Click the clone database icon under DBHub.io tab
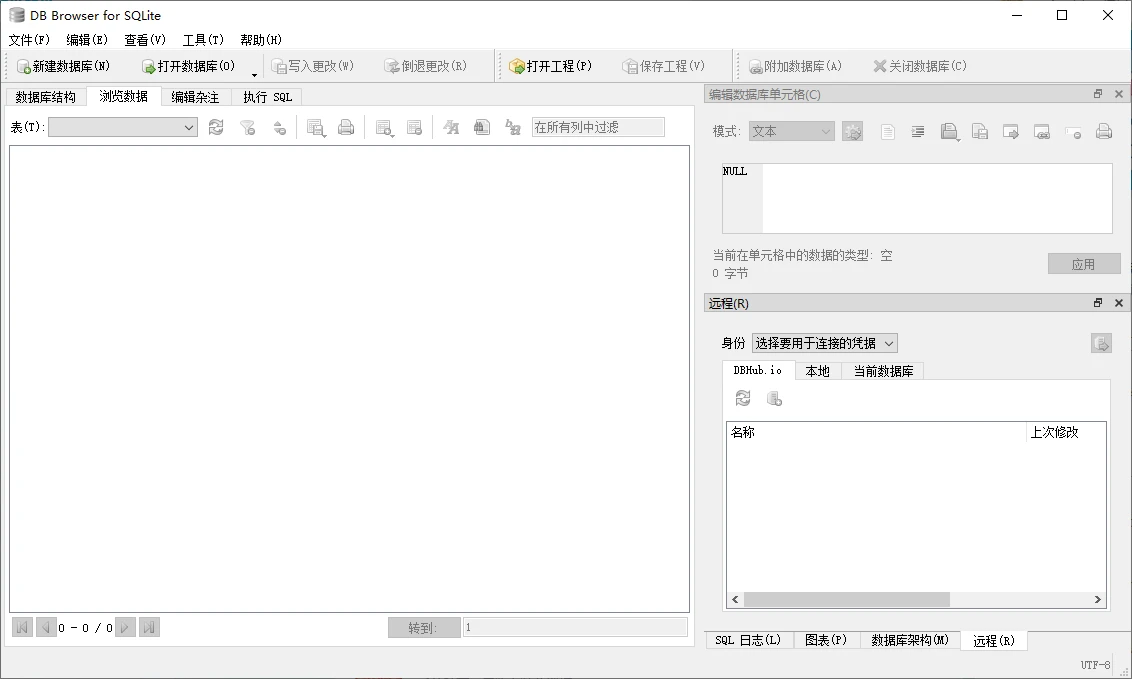This screenshot has width=1132, height=679. pyautogui.click(x=774, y=398)
